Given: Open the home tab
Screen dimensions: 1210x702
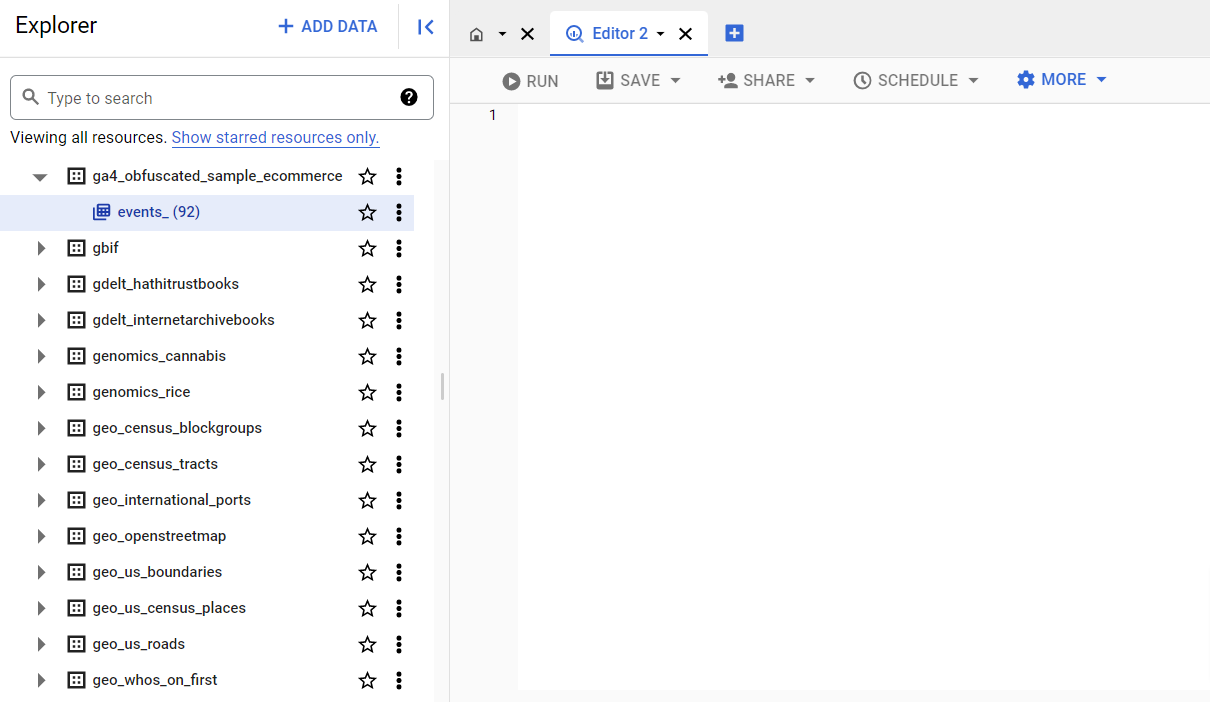Looking at the screenshot, I should click(x=476, y=34).
